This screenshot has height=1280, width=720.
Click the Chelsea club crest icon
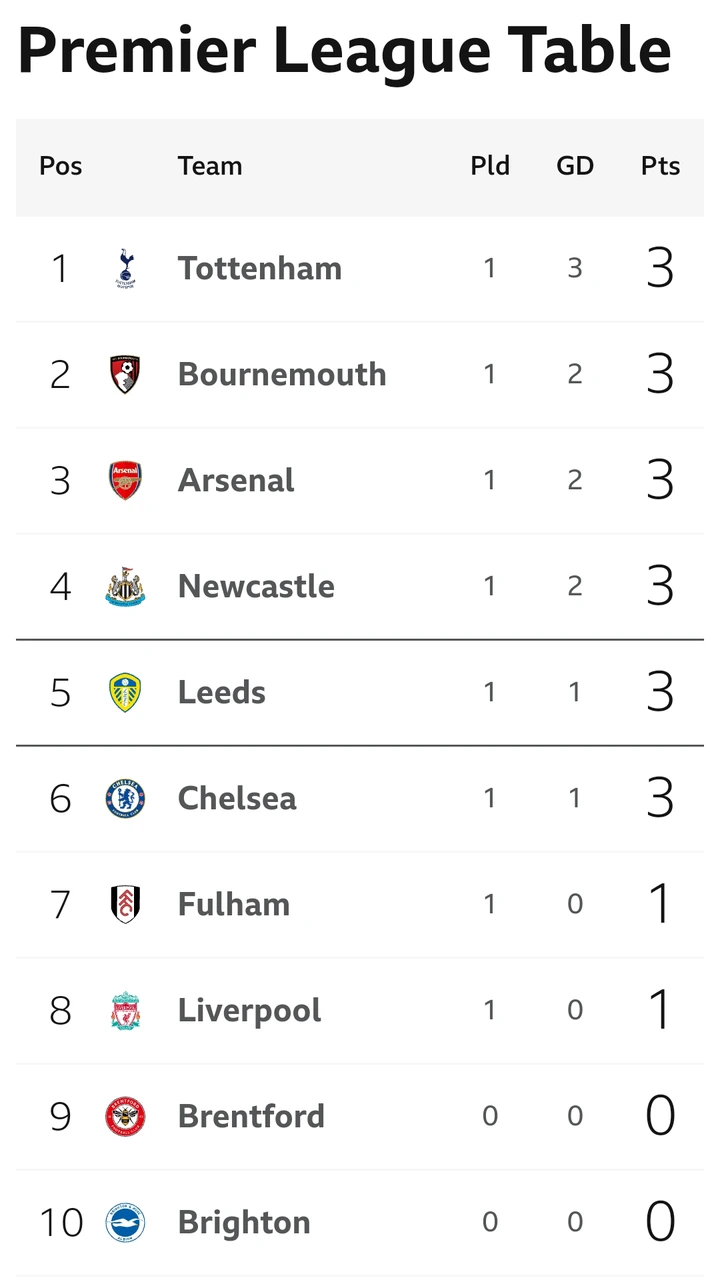point(125,798)
